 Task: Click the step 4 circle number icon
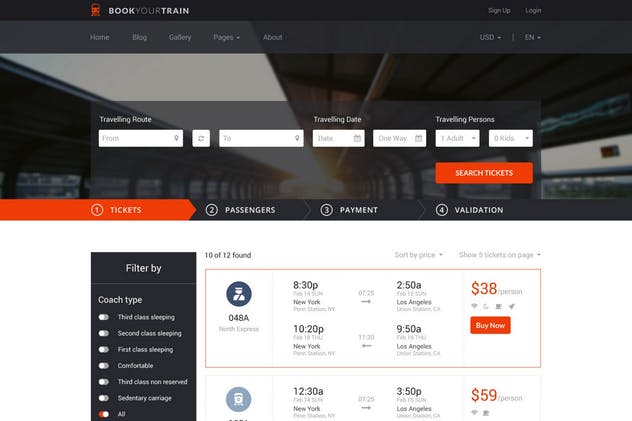pos(442,210)
